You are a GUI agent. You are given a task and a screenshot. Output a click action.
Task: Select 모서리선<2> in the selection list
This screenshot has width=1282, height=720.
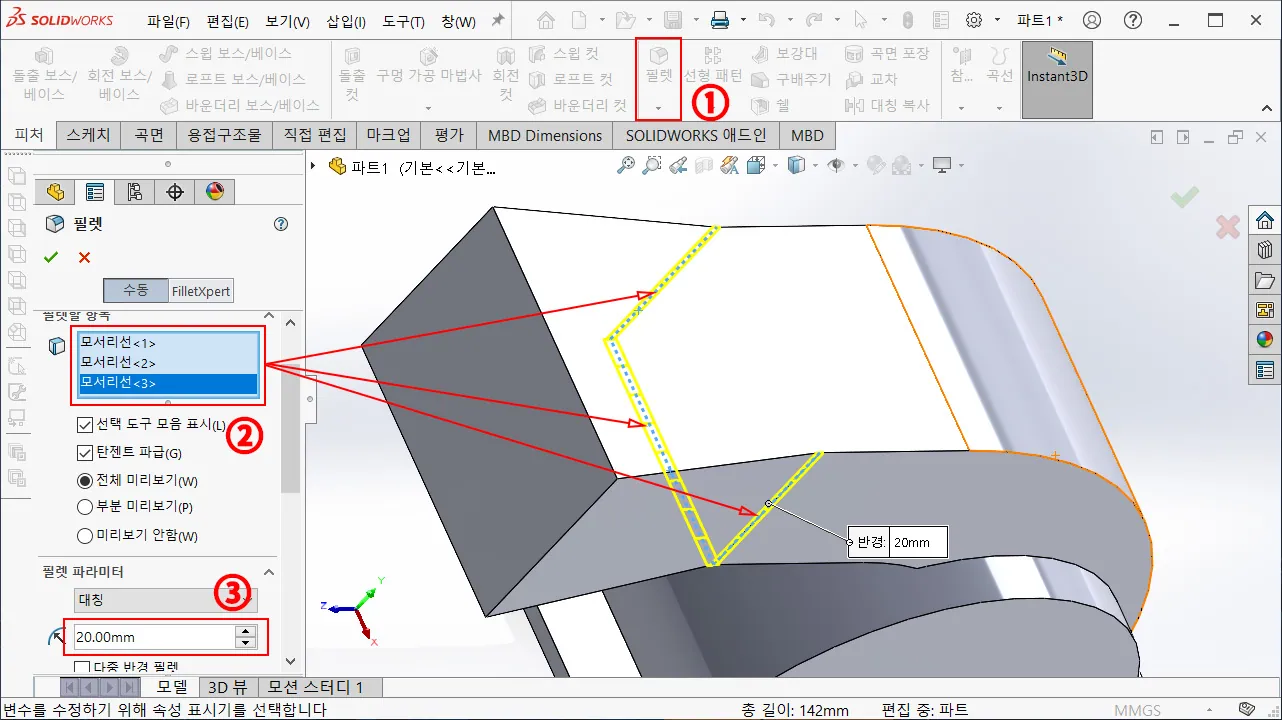(168, 362)
